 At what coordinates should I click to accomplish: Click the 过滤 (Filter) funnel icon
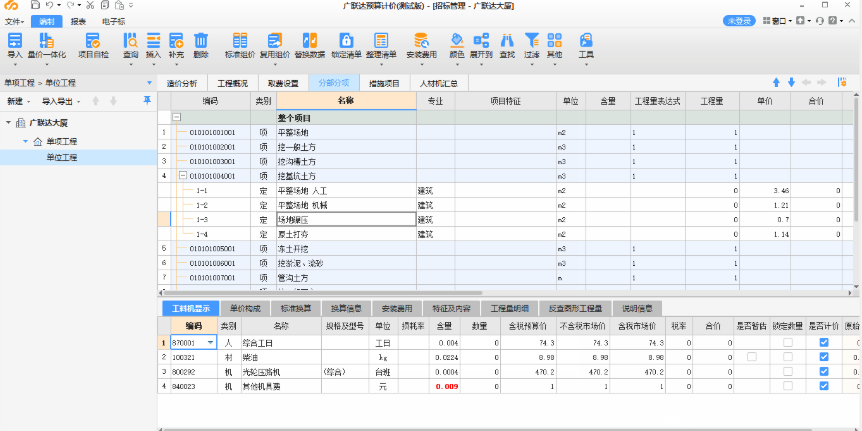coord(532,44)
